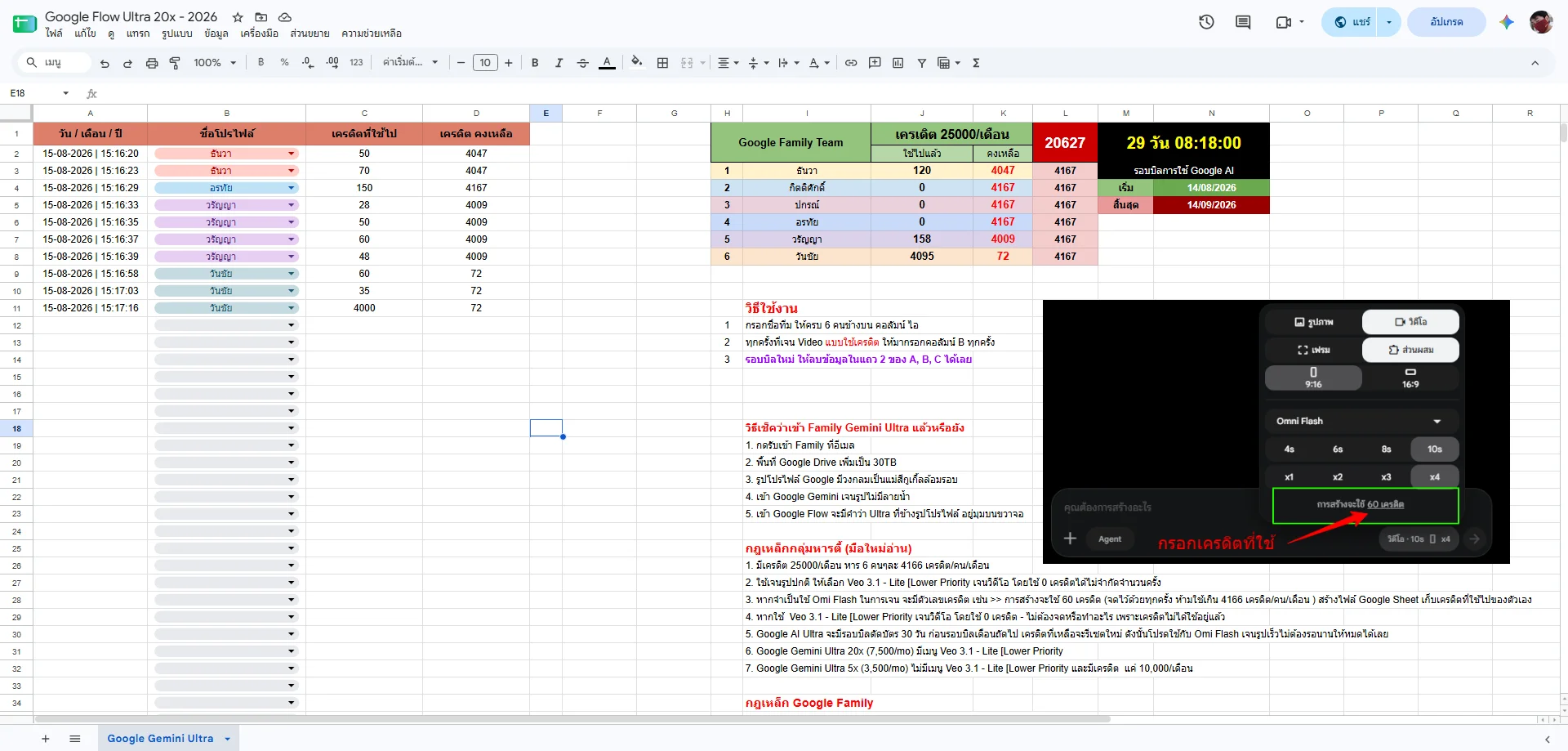
Task: Open version history
Action: point(1206,22)
